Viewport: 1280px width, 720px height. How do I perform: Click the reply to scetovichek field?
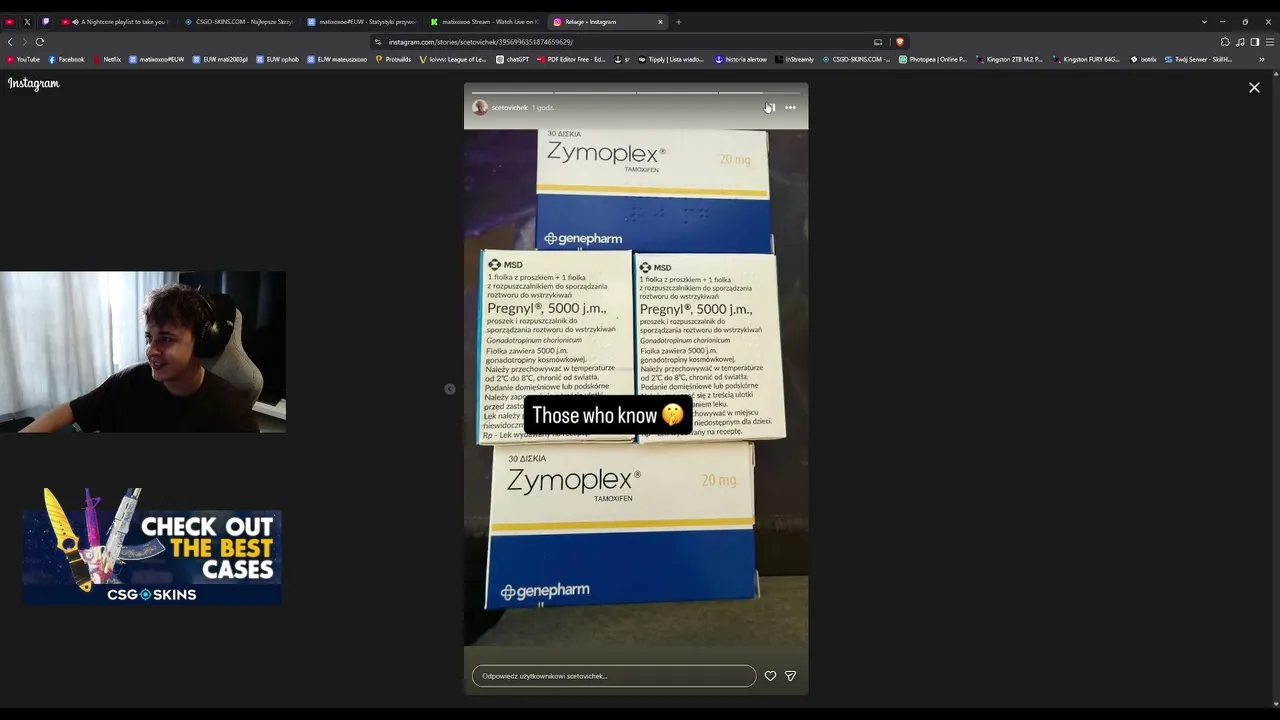[x=614, y=676]
